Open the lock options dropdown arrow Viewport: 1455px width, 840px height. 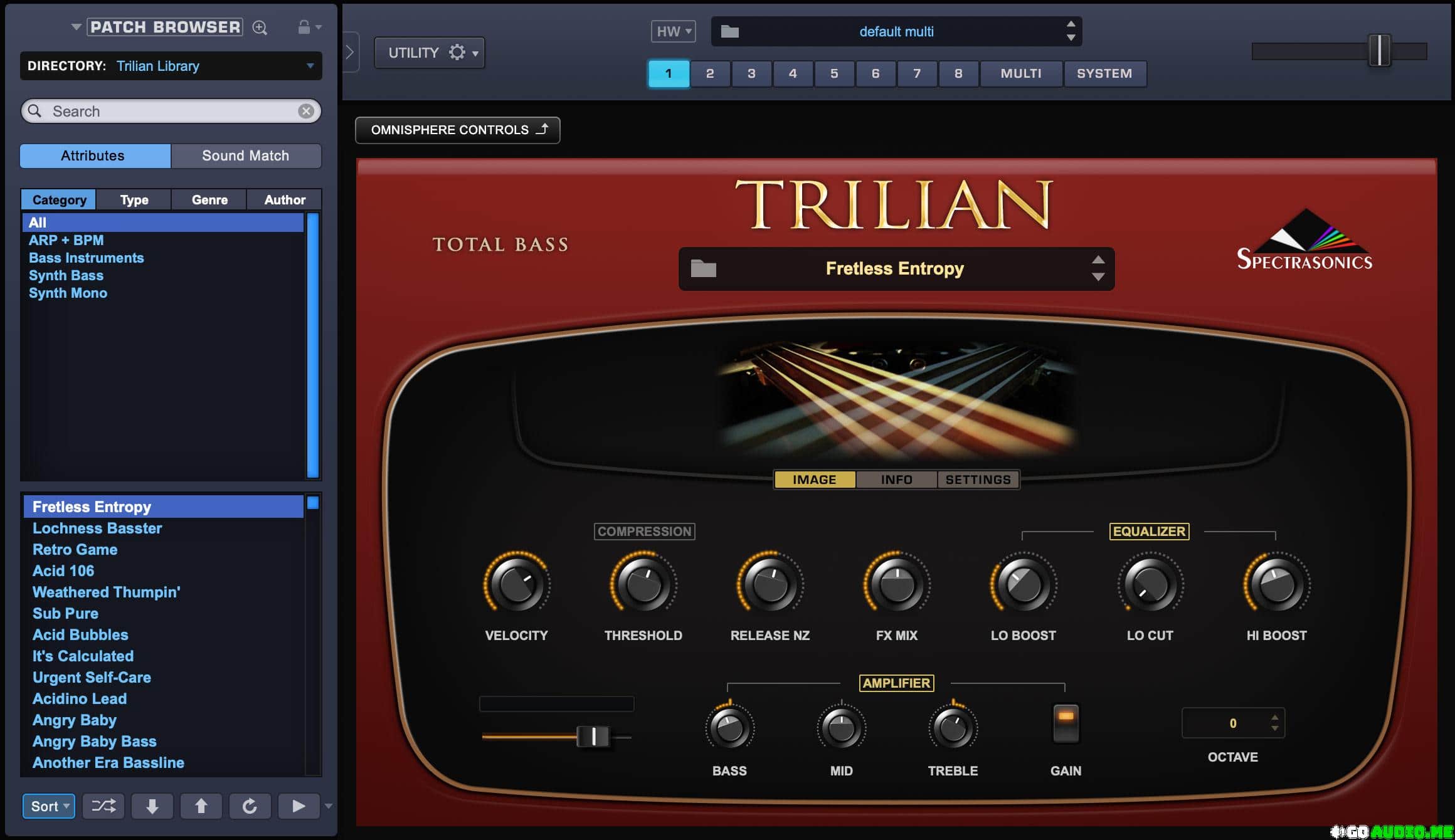click(x=319, y=28)
